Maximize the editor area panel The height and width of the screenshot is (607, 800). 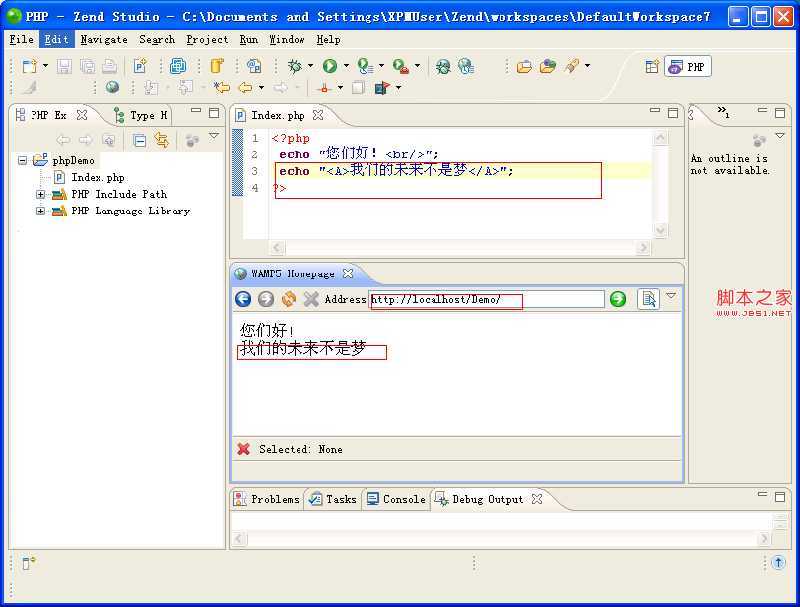(673, 113)
